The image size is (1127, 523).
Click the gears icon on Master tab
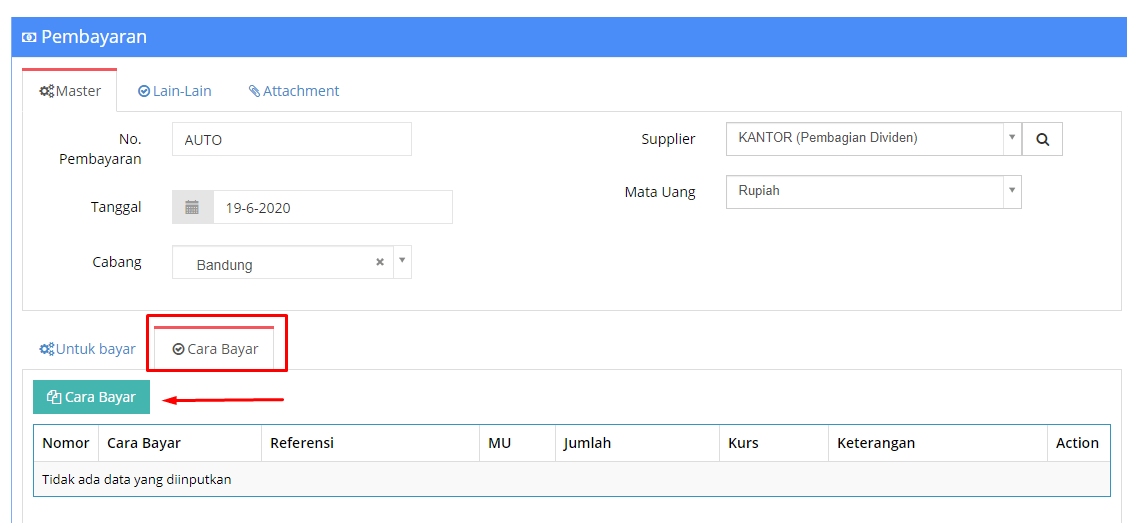pos(47,91)
